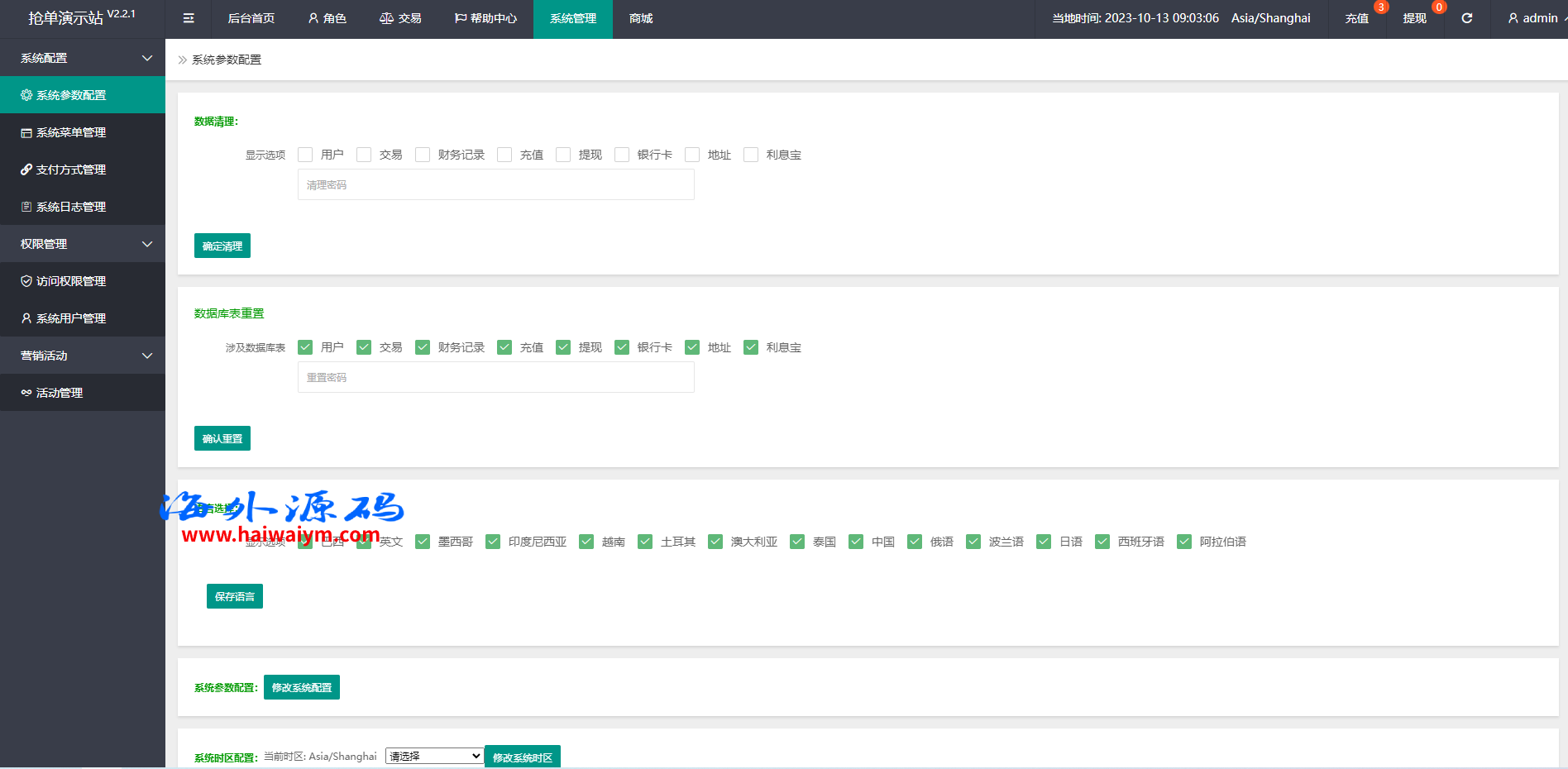Open 系统菜单管理 from the sidebar
This screenshot has height=769, width=1568.
71,132
